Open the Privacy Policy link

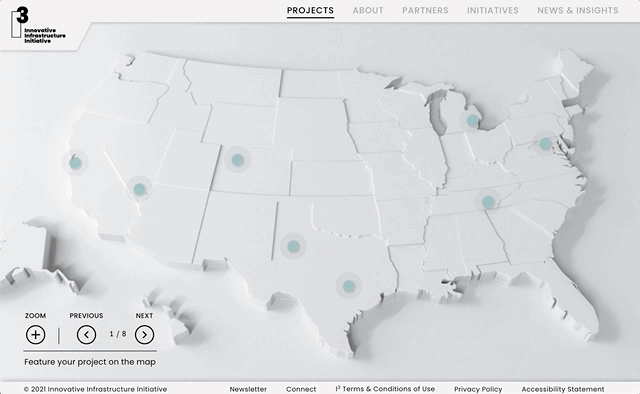click(478, 389)
